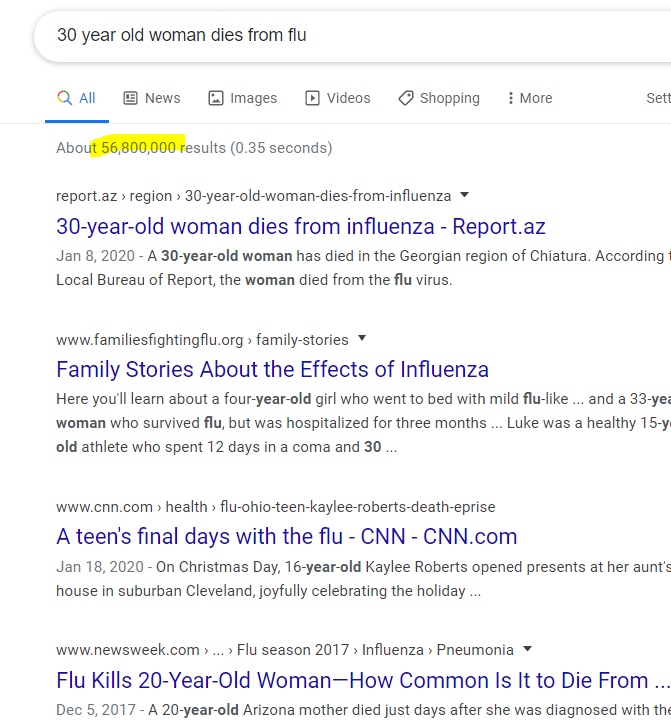Open 'Family Stories About the Effects of Influenza'

click(272, 369)
